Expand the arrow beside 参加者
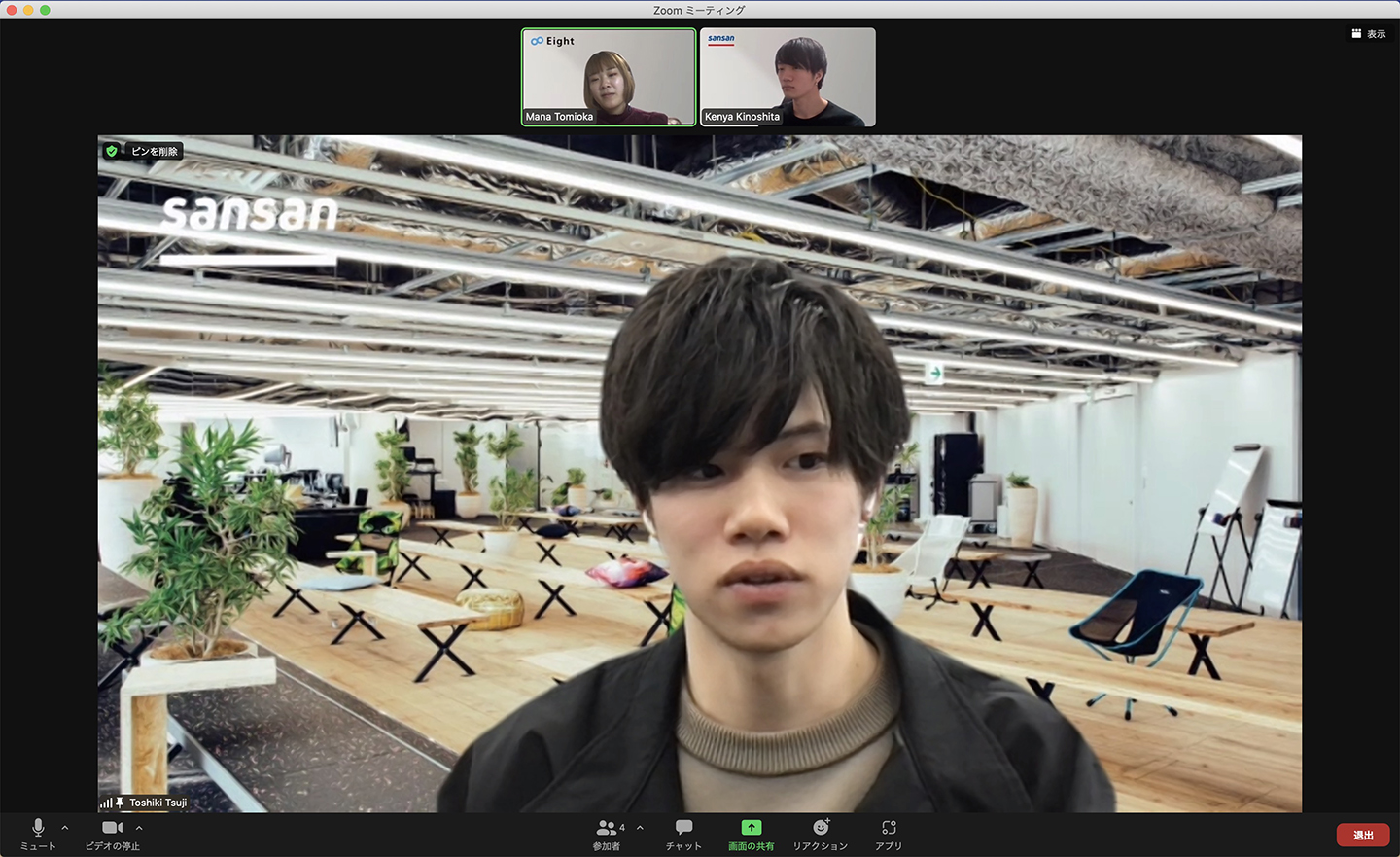Viewport: 1400px width, 857px height. (640, 828)
